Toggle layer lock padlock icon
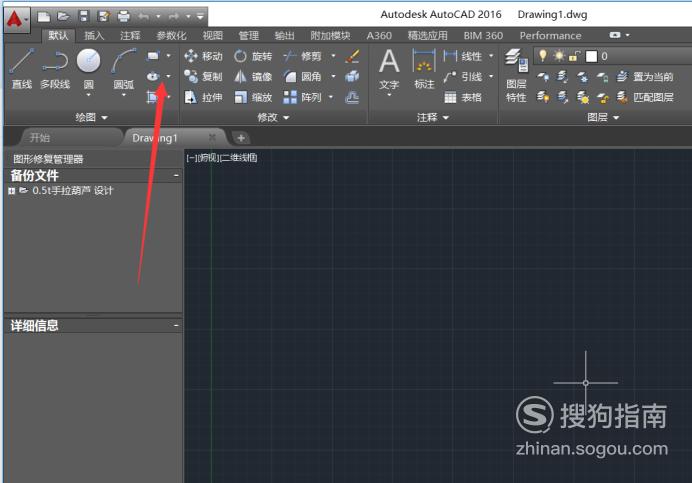The width and height of the screenshot is (692, 483). pos(574,56)
